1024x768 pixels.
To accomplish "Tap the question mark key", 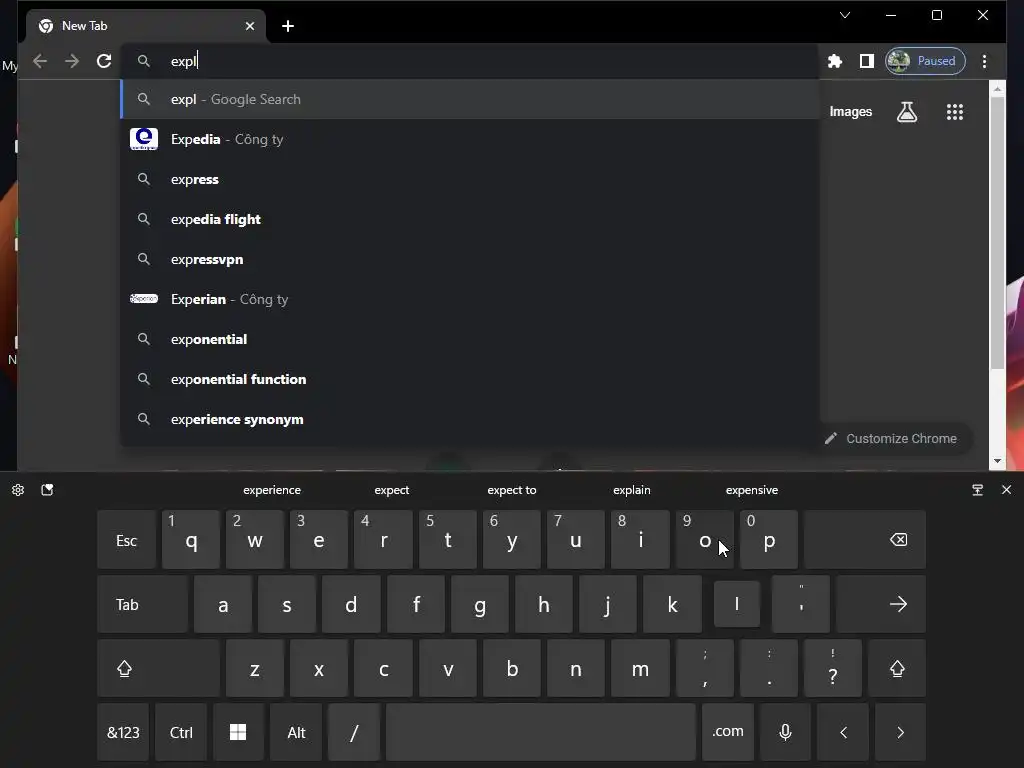I will [x=833, y=668].
